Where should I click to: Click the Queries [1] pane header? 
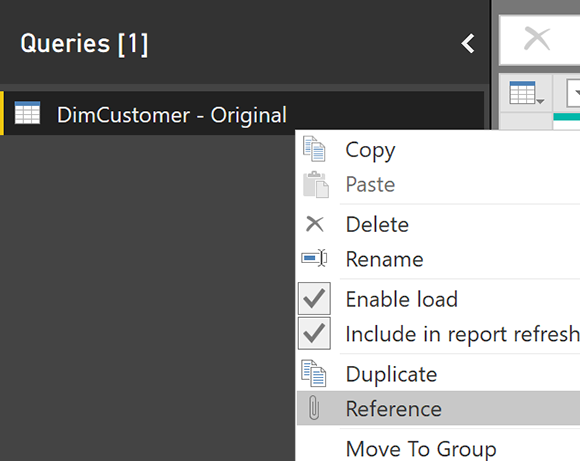click(84, 44)
